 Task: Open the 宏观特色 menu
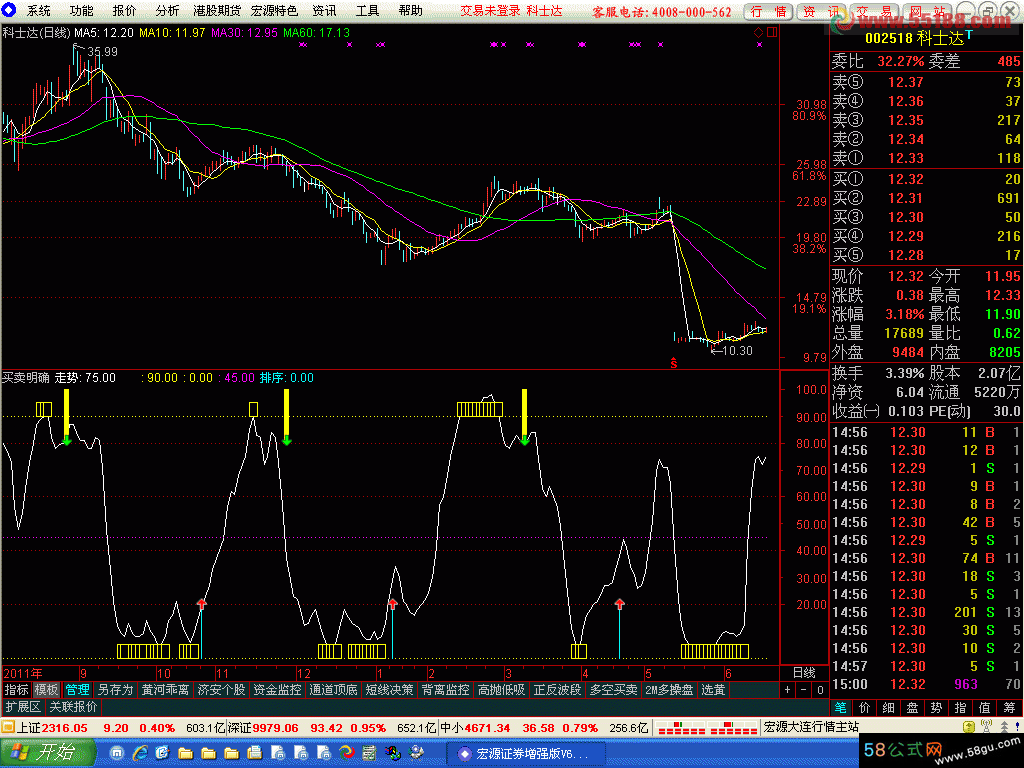pyautogui.click(x=274, y=11)
